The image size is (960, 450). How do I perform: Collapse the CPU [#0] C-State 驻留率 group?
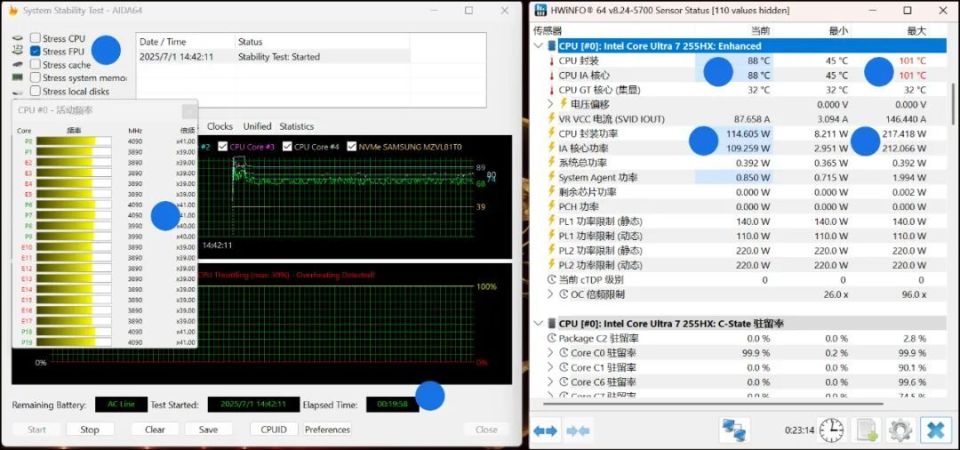click(538, 323)
